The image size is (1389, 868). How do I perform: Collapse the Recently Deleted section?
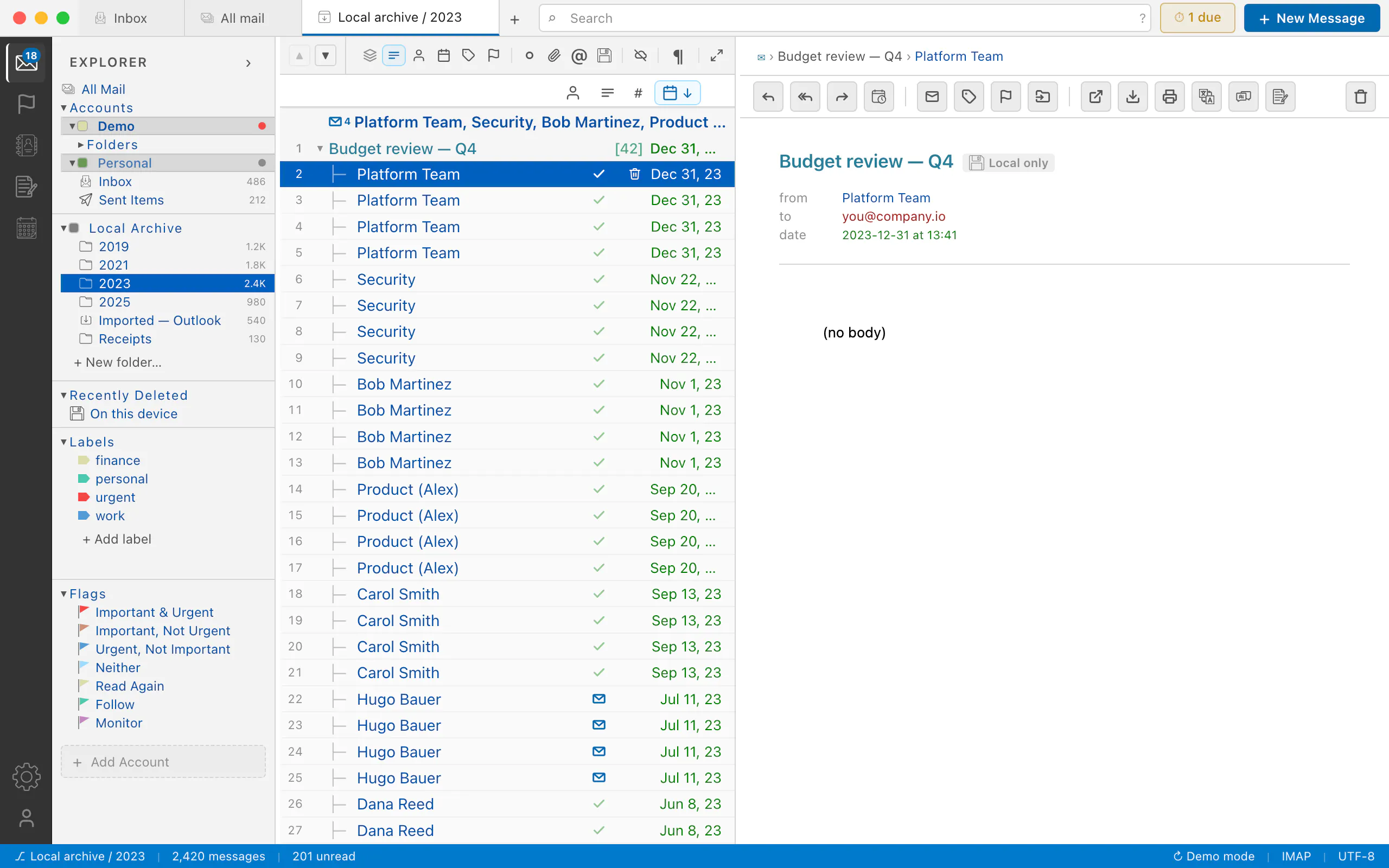[63, 395]
